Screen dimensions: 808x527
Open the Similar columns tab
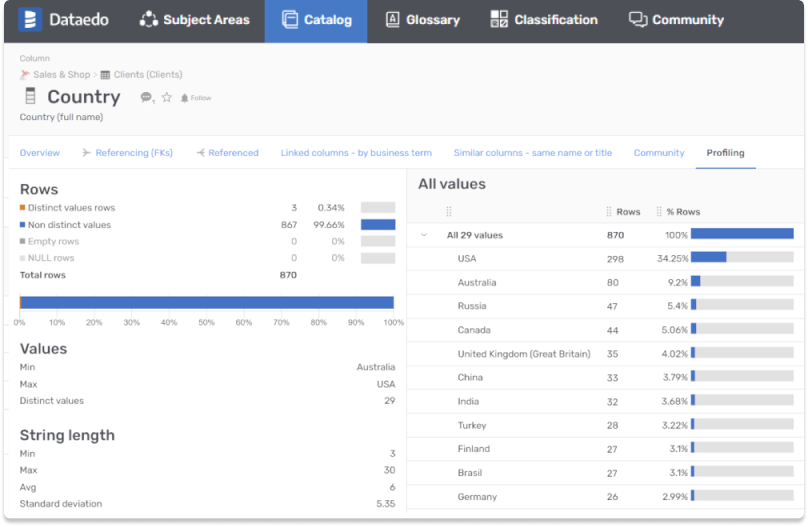tap(532, 153)
